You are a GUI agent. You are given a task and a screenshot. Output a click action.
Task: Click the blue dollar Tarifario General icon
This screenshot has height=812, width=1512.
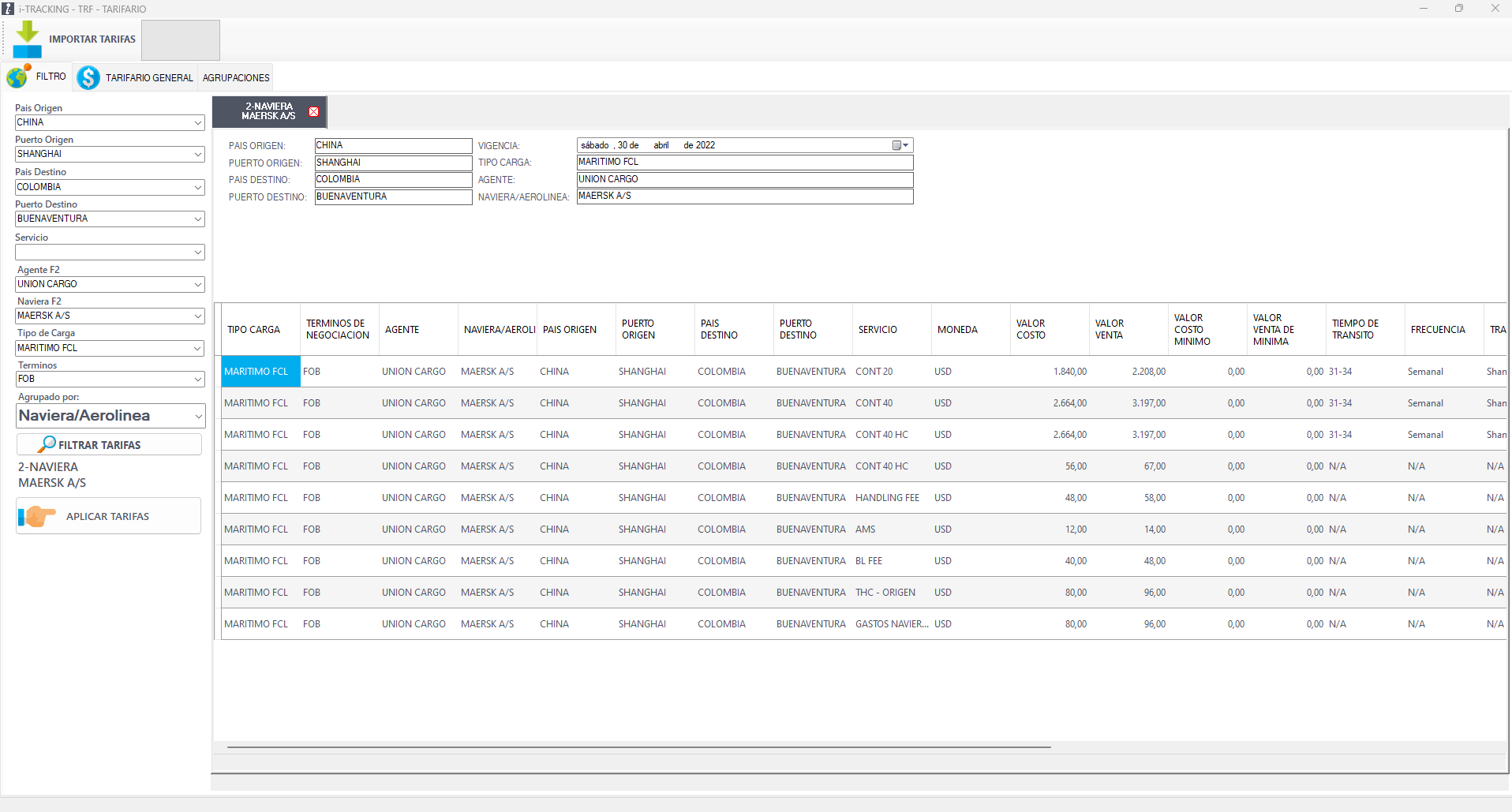[88, 77]
